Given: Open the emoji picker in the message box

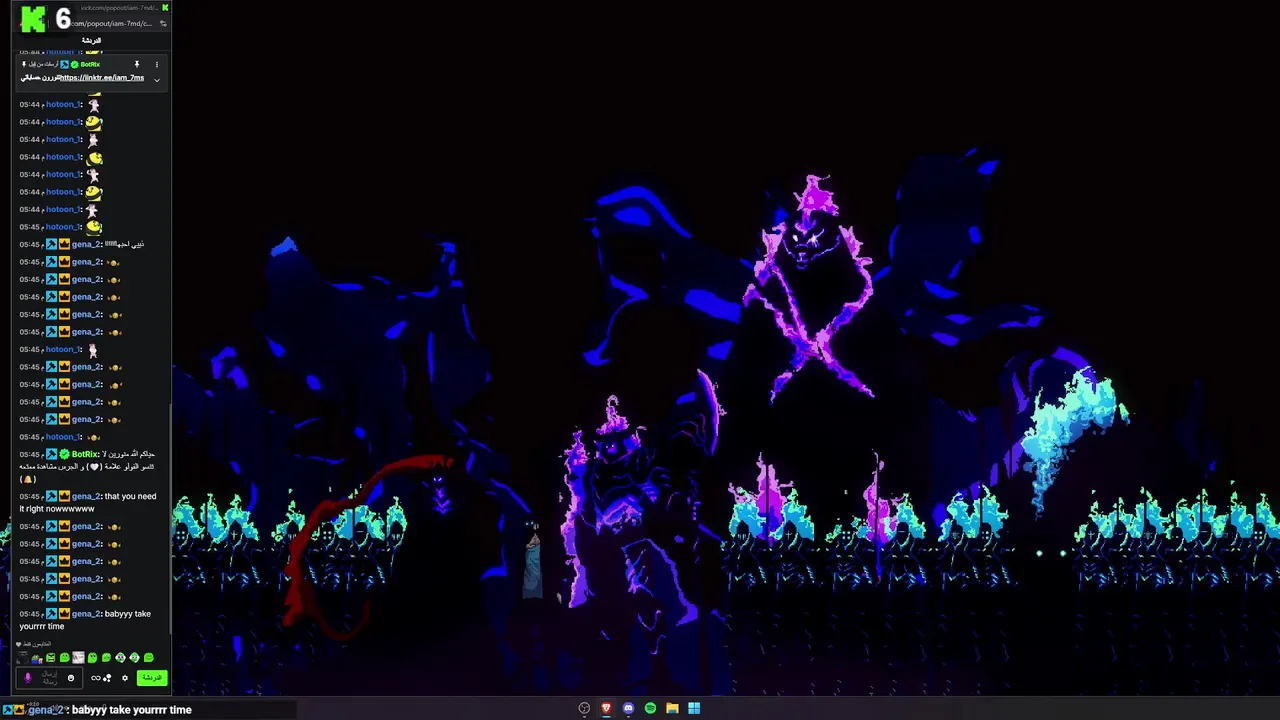Looking at the screenshot, I should [x=71, y=678].
